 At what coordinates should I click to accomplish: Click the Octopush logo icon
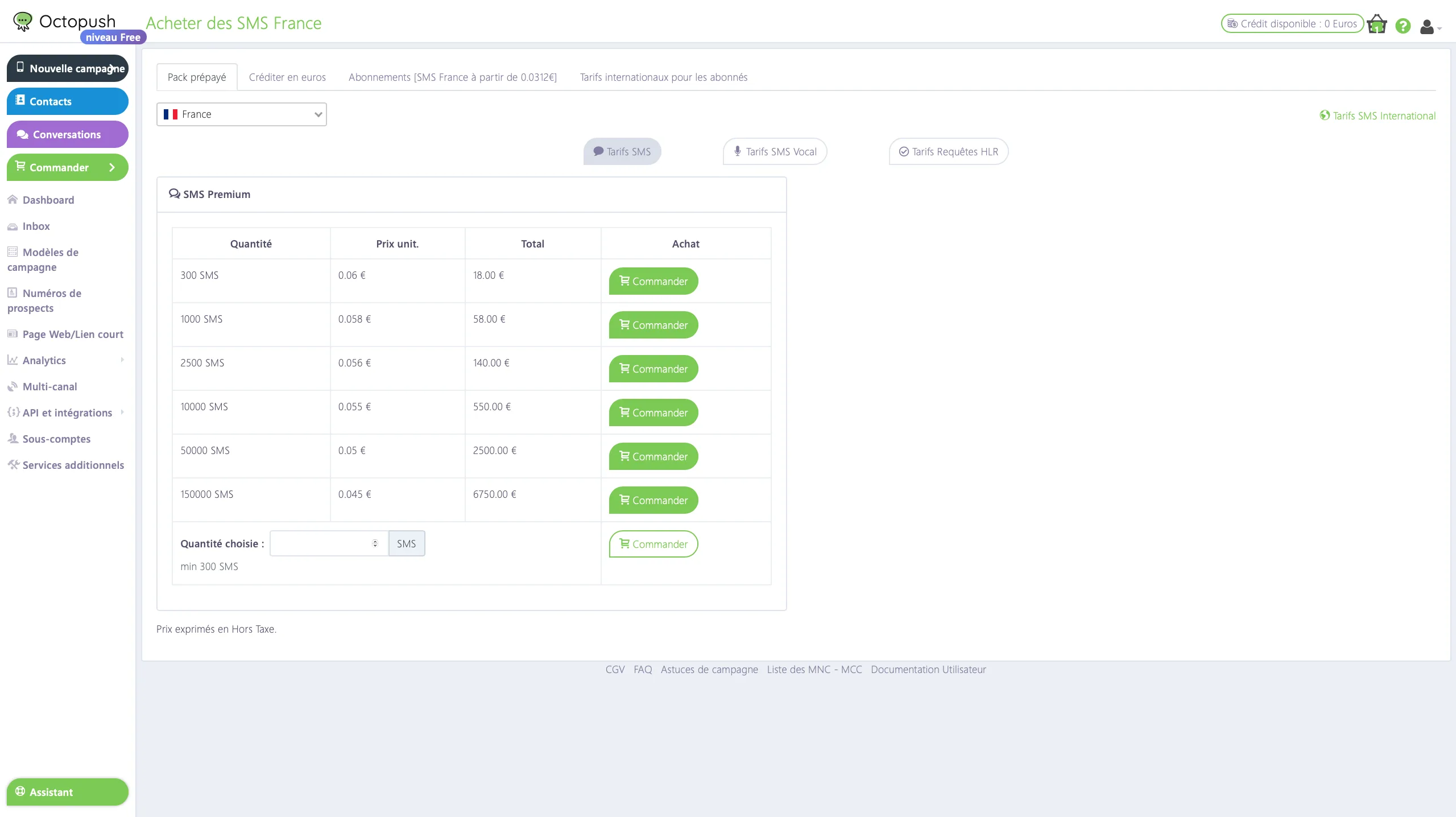click(23, 22)
